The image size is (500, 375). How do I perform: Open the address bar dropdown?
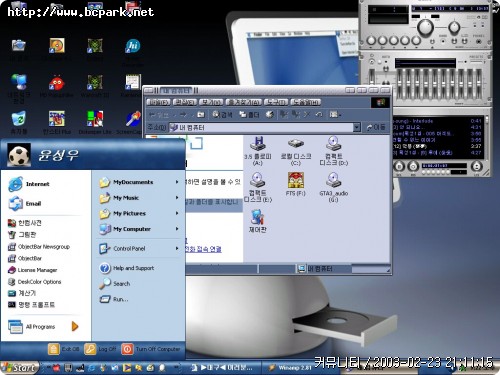coord(357,127)
